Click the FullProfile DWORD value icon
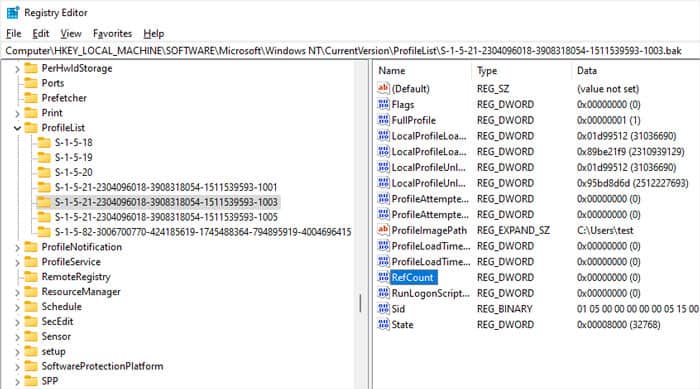This screenshot has height=389, width=700. tap(383, 120)
